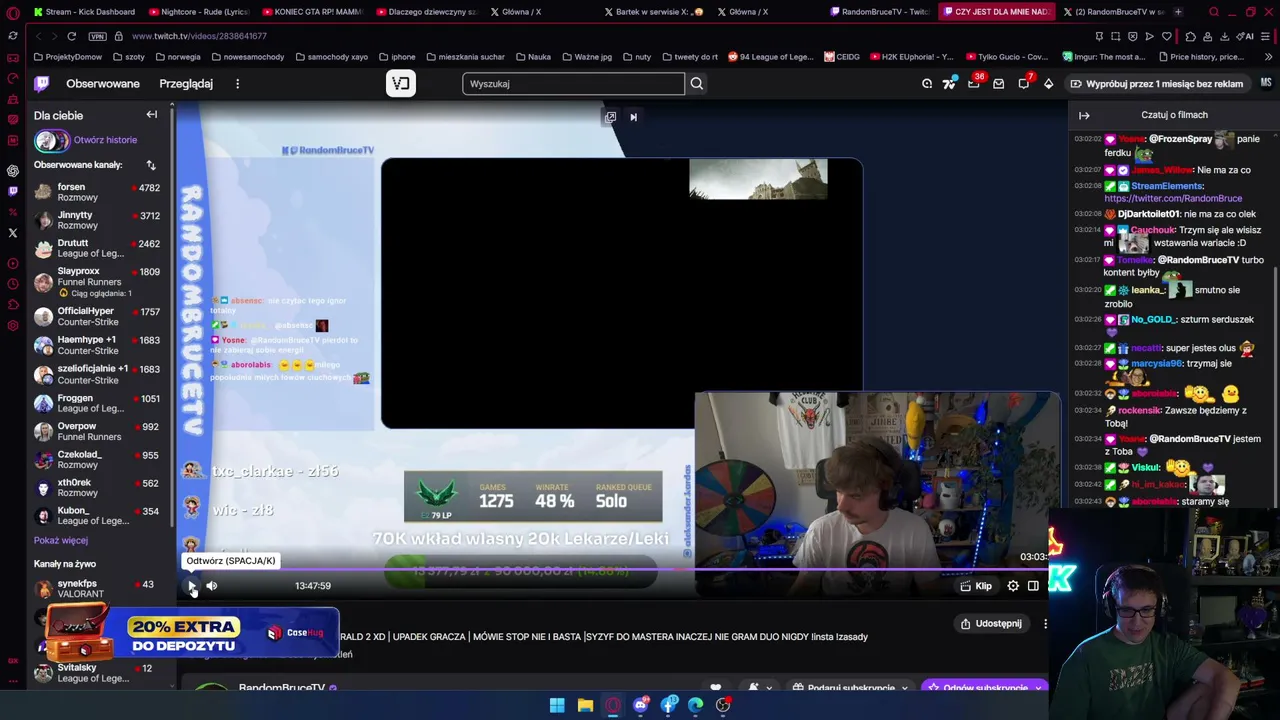Pop out the stream video window

pyautogui.click(x=610, y=117)
